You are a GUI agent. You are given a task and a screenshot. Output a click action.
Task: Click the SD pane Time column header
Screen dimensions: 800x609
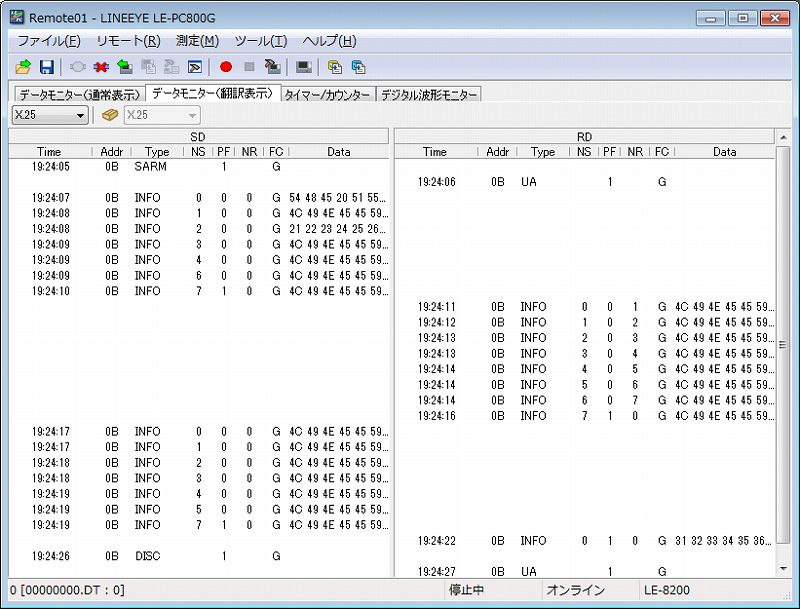(49, 152)
